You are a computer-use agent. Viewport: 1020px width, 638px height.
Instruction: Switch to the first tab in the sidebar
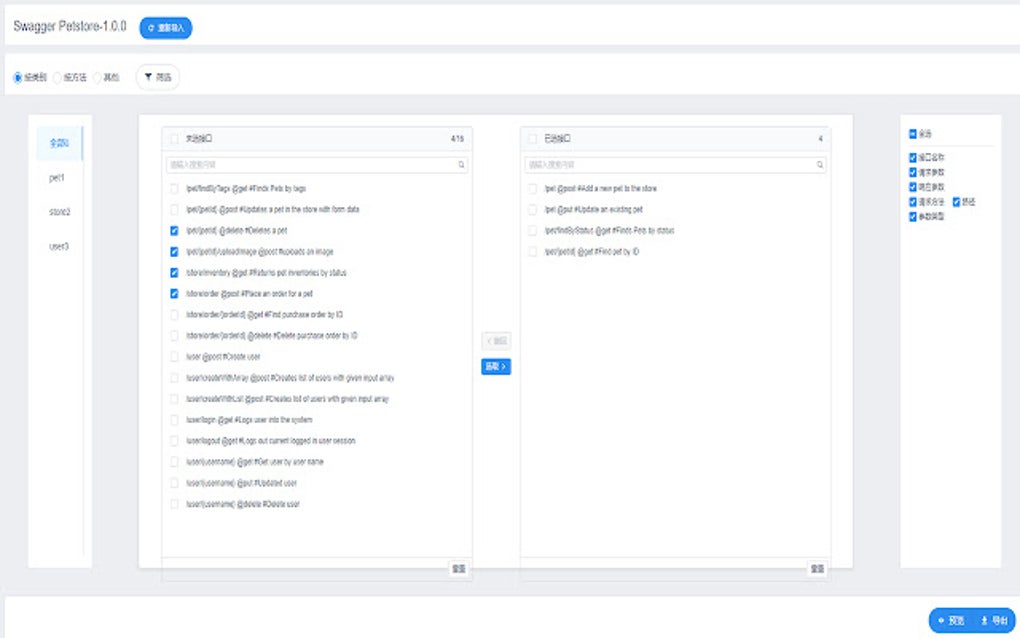[58, 142]
